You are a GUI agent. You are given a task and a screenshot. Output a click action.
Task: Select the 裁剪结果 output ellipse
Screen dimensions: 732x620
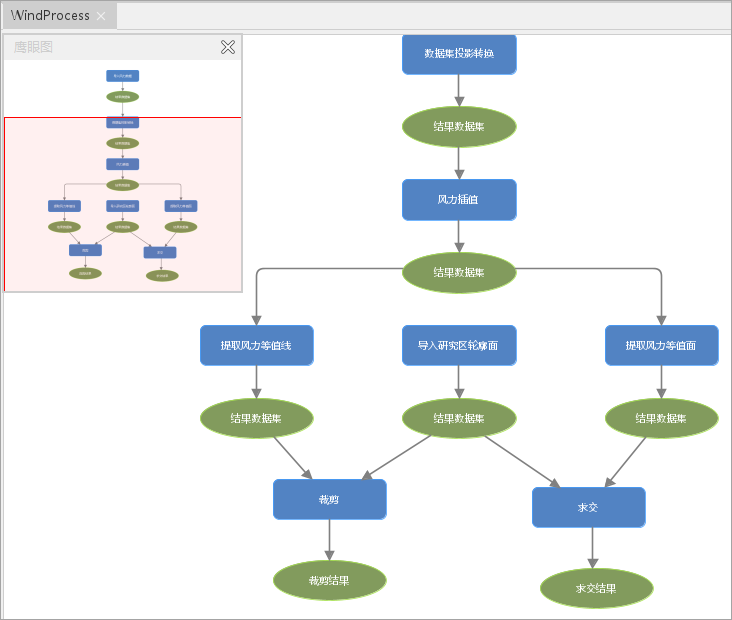tap(329, 580)
